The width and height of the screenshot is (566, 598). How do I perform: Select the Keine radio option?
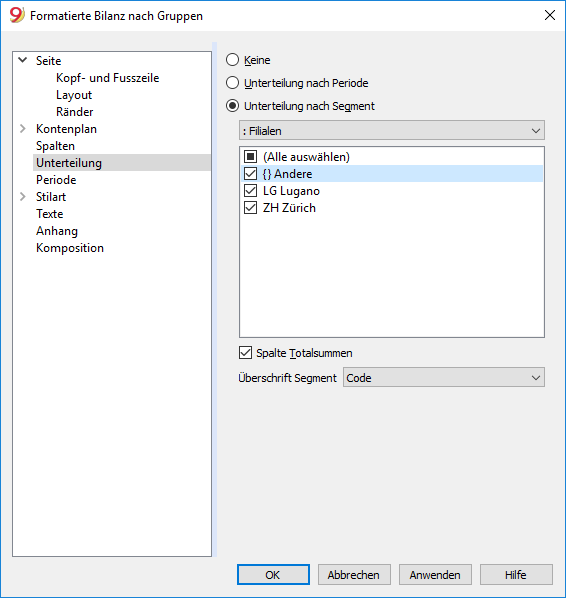(x=233, y=60)
